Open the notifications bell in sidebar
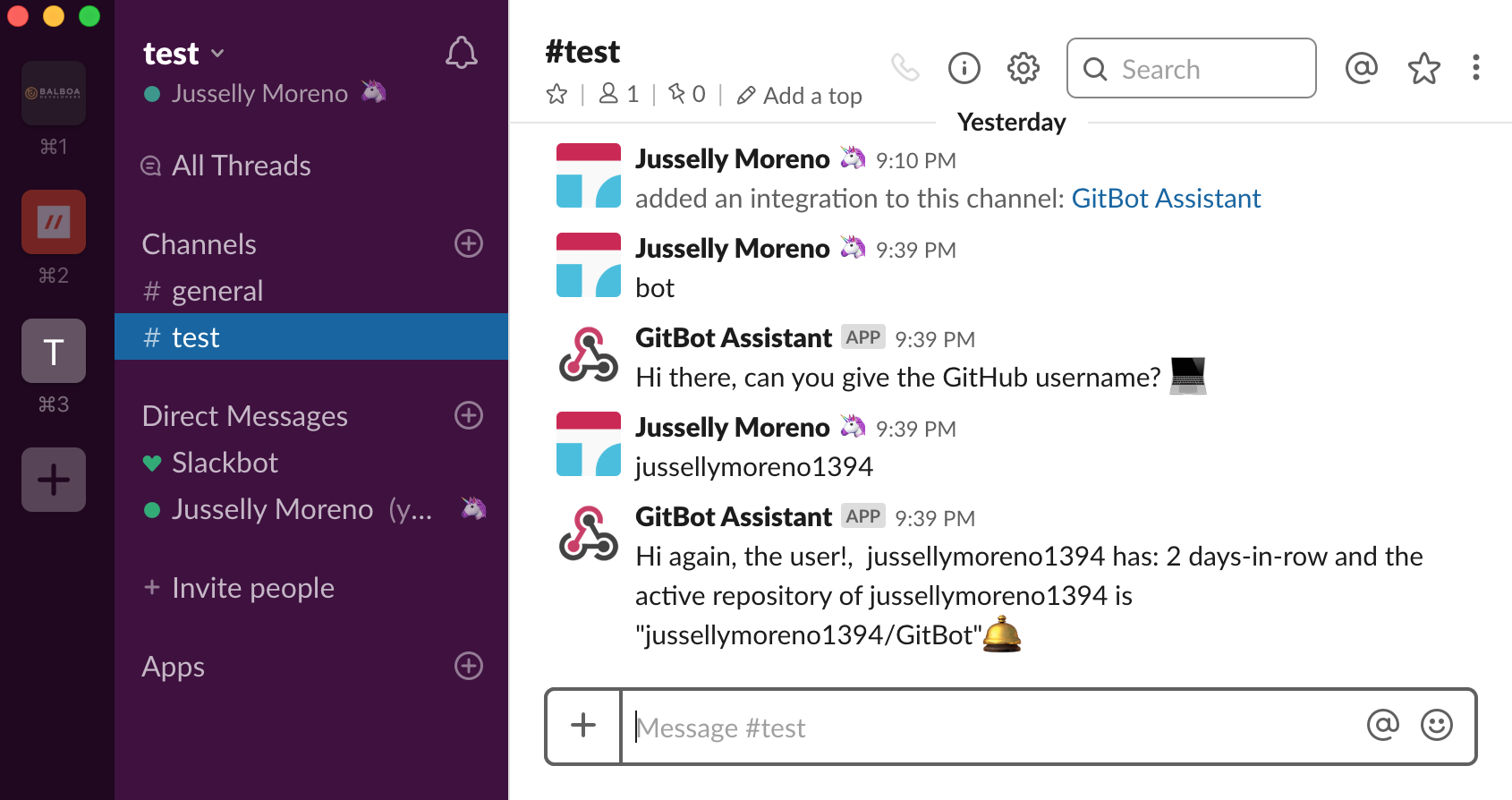Image resolution: width=1512 pixels, height=800 pixels. pos(462,53)
